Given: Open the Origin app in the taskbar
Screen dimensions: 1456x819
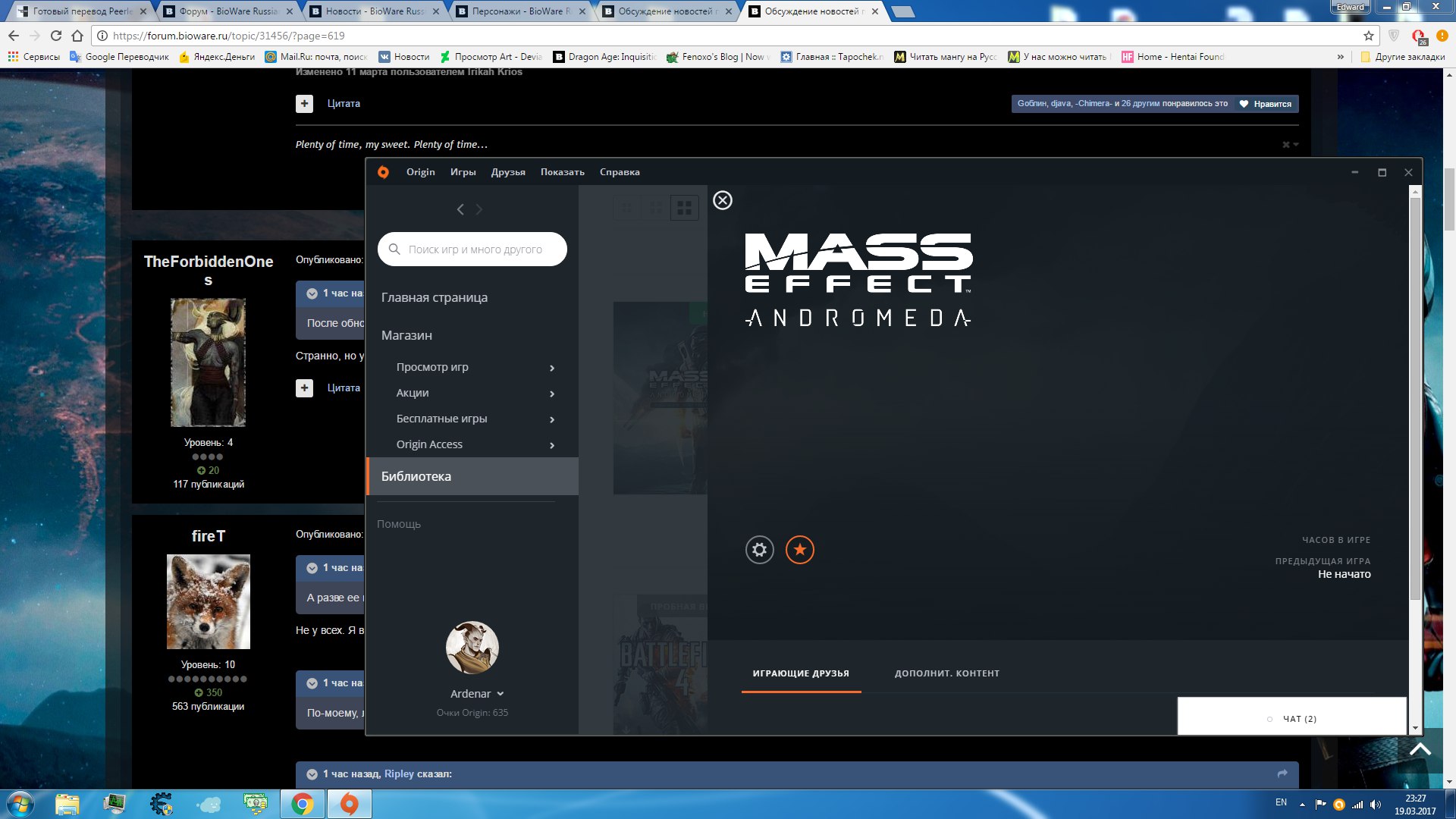Looking at the screenshot, I should tap(349, 804).
